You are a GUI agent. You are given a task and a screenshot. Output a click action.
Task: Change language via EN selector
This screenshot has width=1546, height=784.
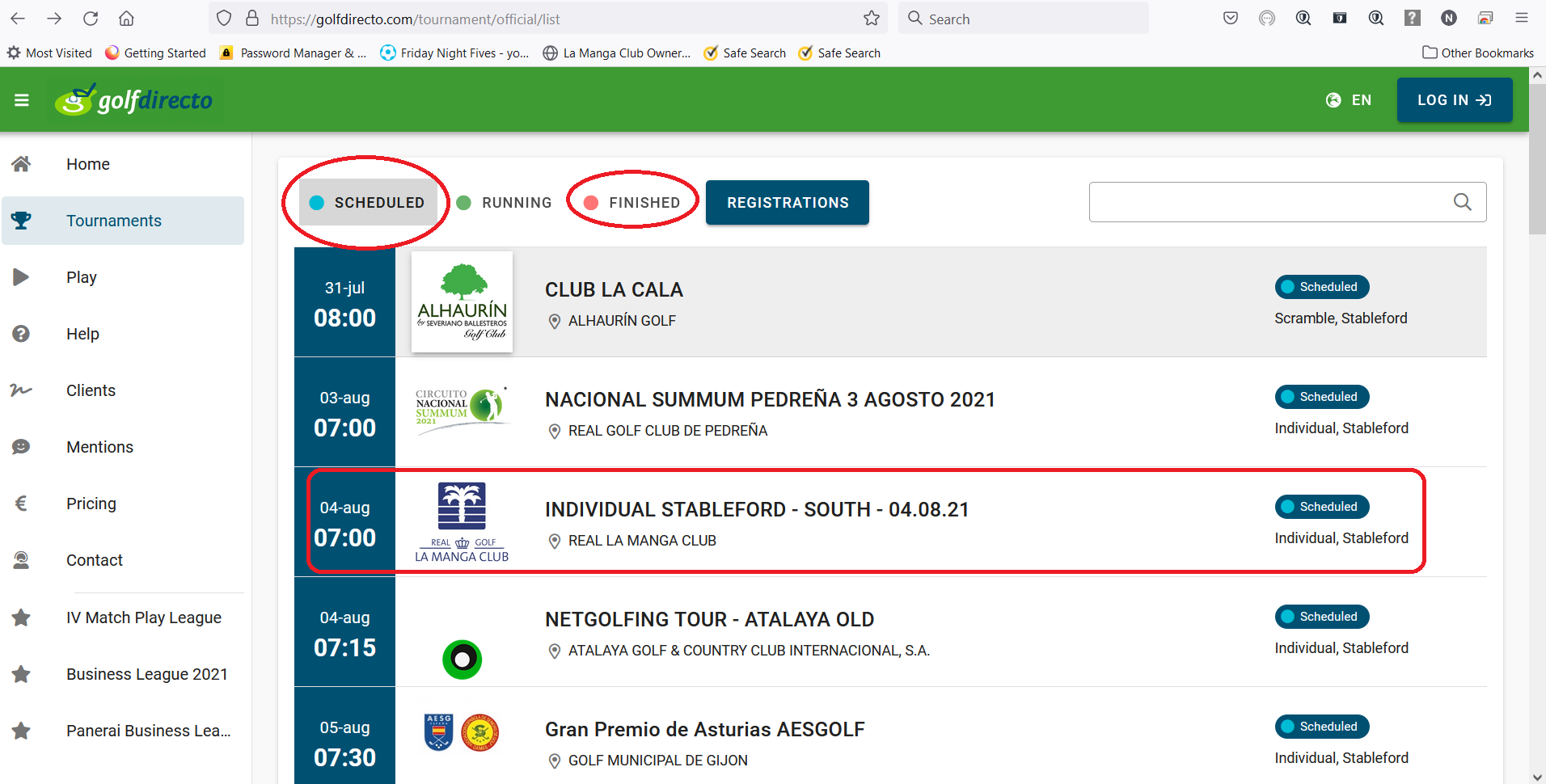click(x=1362, y=100)
